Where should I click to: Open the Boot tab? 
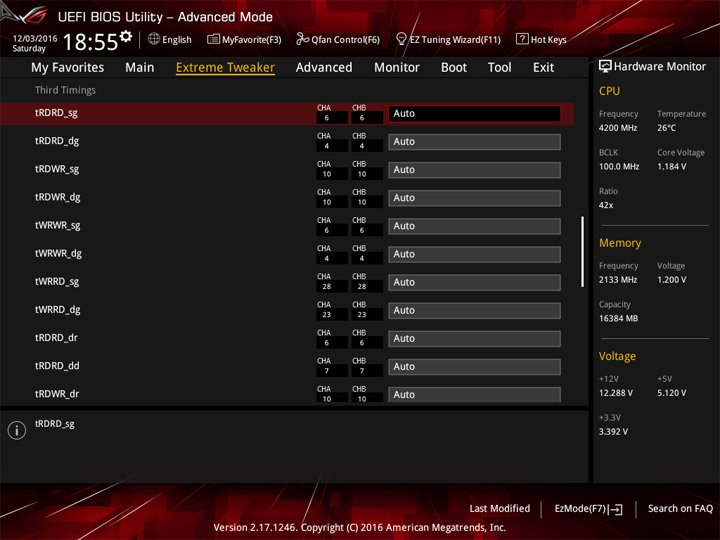click(454, 68)
